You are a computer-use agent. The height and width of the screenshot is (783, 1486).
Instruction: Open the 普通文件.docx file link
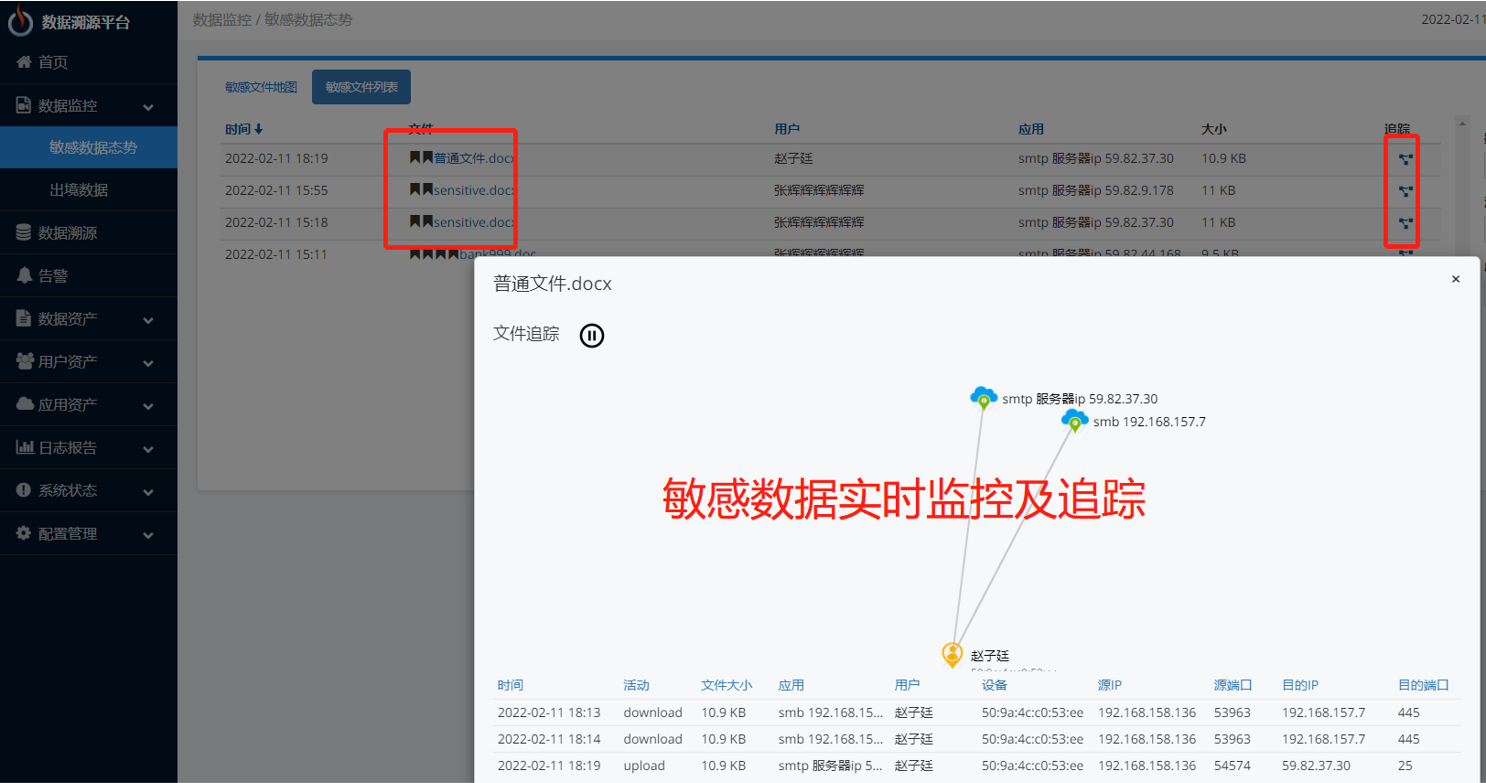tap(473, 158)
